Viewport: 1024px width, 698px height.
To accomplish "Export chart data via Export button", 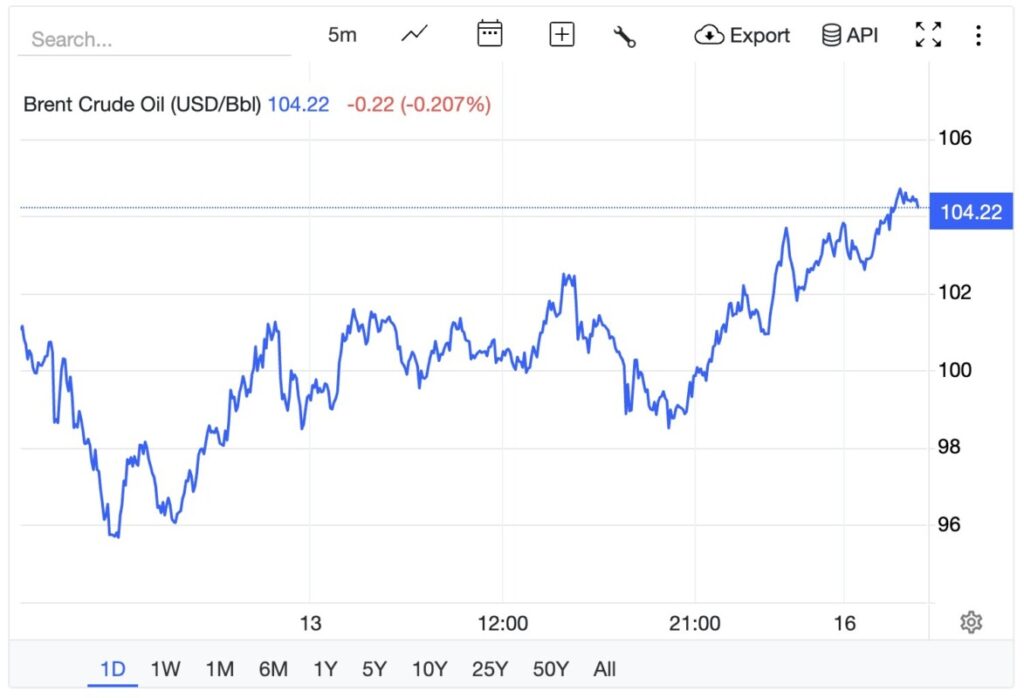I will 743,35.
